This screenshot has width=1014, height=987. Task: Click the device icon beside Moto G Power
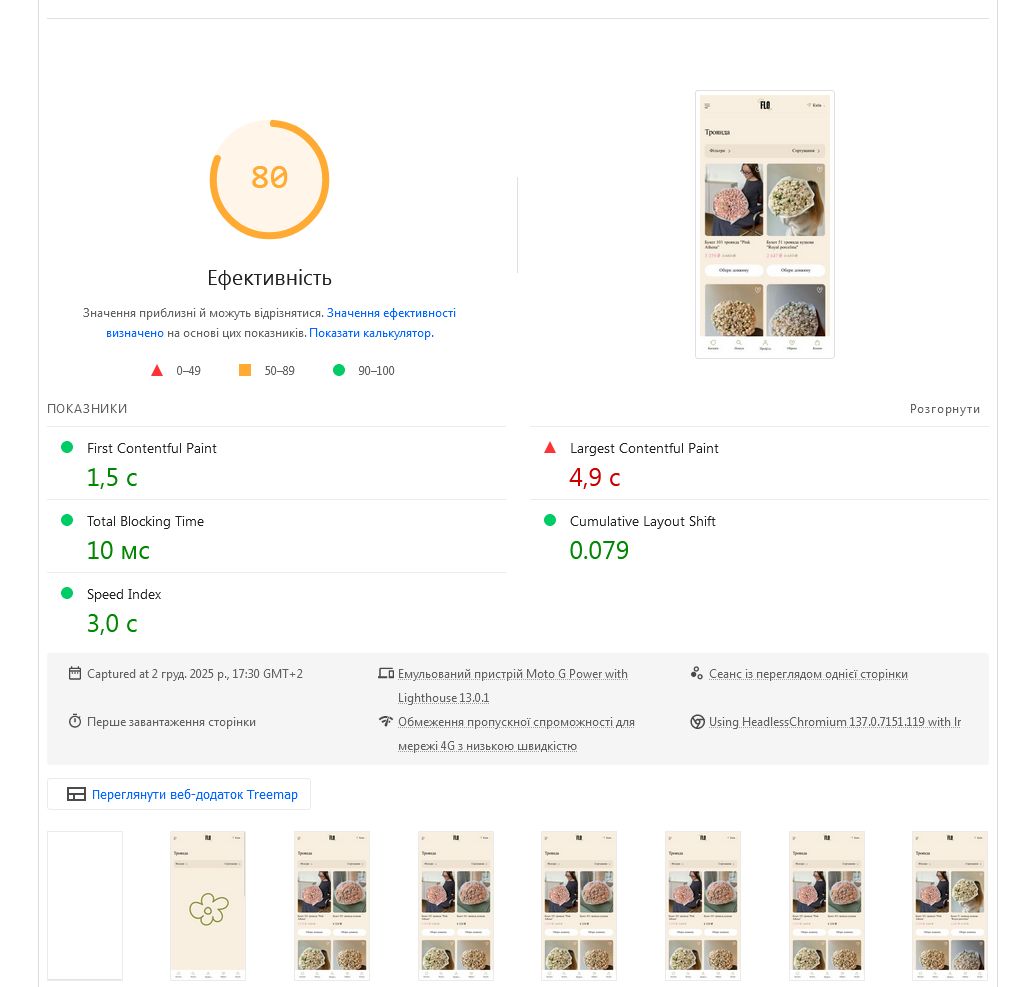(386, 674)
